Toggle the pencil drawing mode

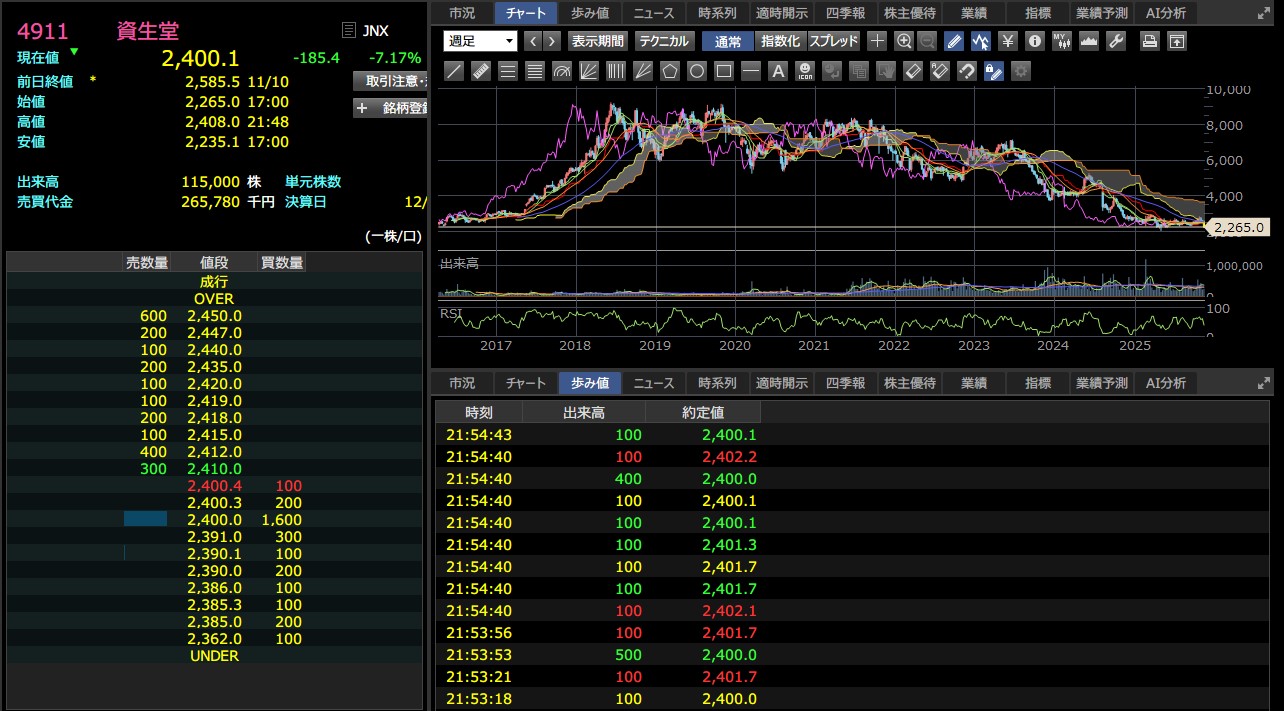coord(954,41)
